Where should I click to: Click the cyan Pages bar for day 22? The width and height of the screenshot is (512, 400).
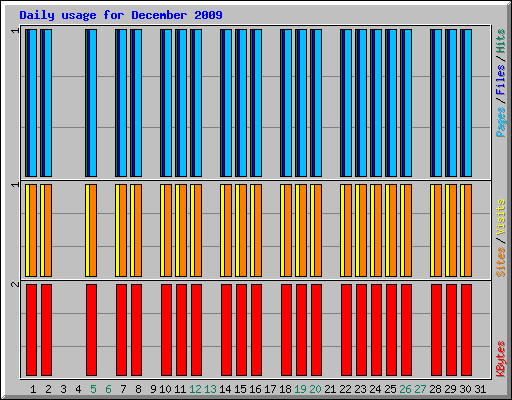(x=348, y=103)
